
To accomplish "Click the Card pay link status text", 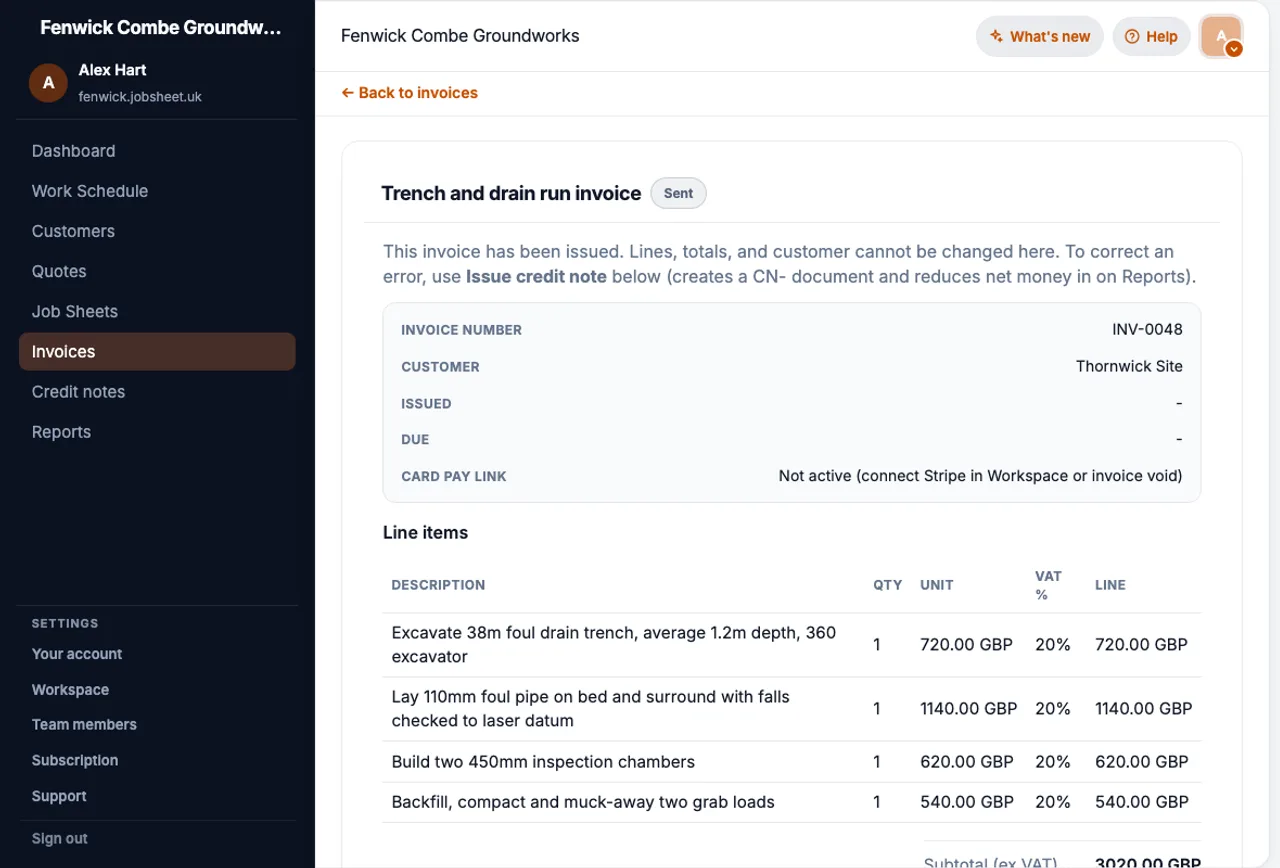I will point(980,476).
